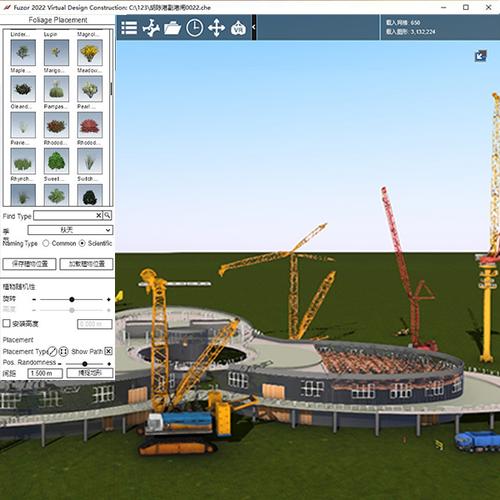This screenshot has width=500, height=500.
Task: Toggle the Show Path checkbox
Action: [108, 351]
